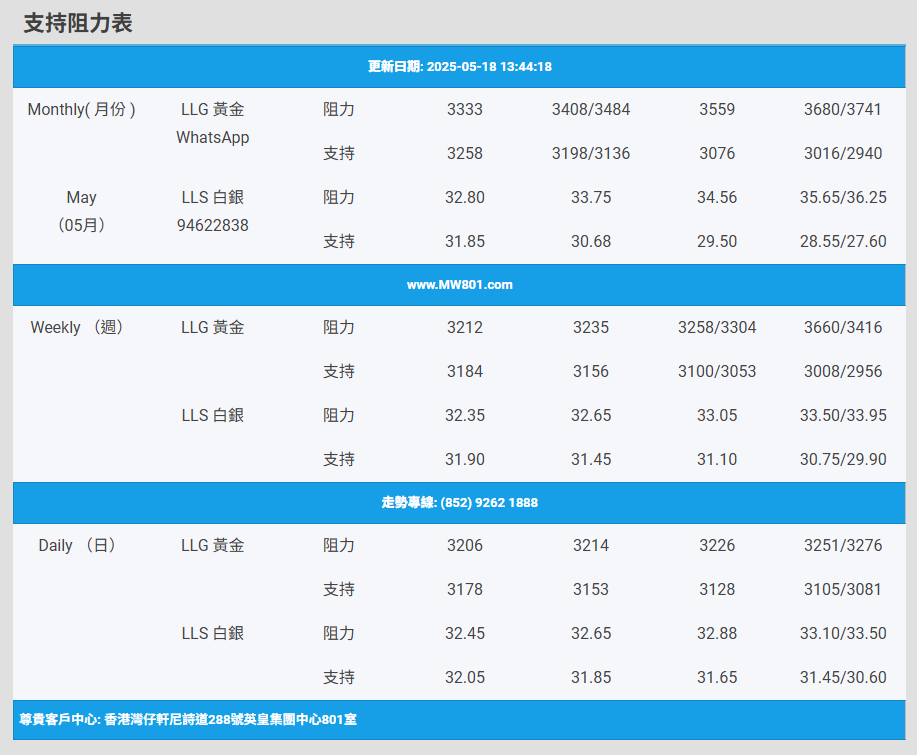Select monthly gold resistance 3559

point(717,109)
